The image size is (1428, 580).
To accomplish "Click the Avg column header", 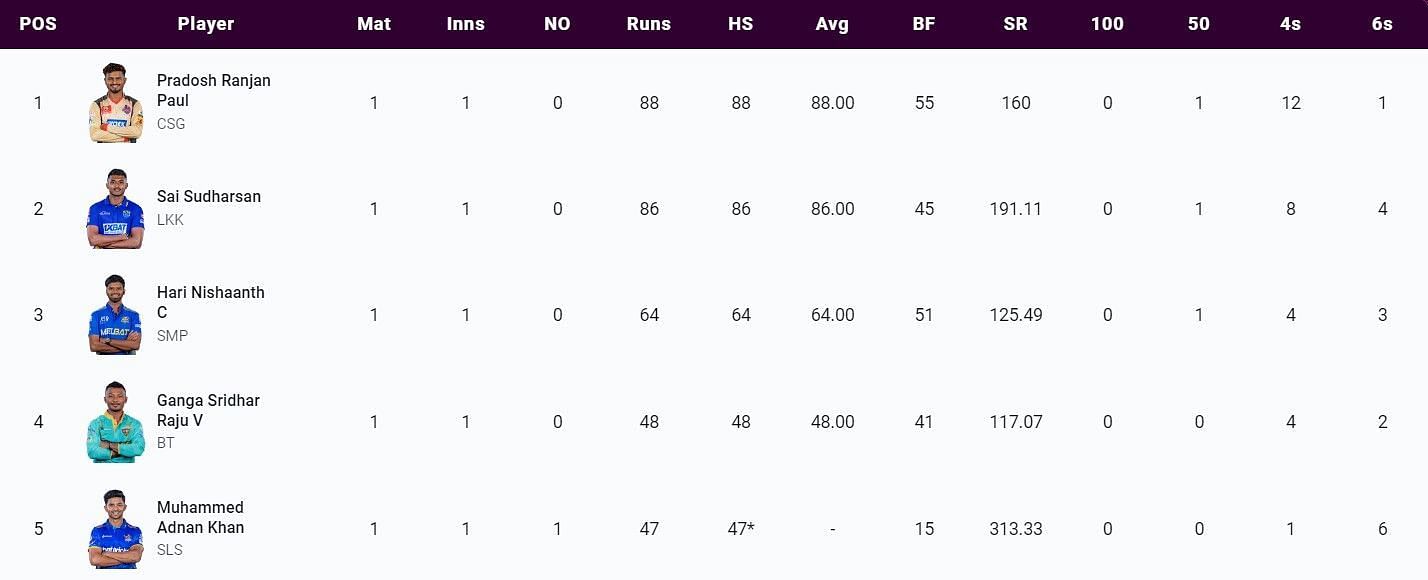I will (832, 24).
